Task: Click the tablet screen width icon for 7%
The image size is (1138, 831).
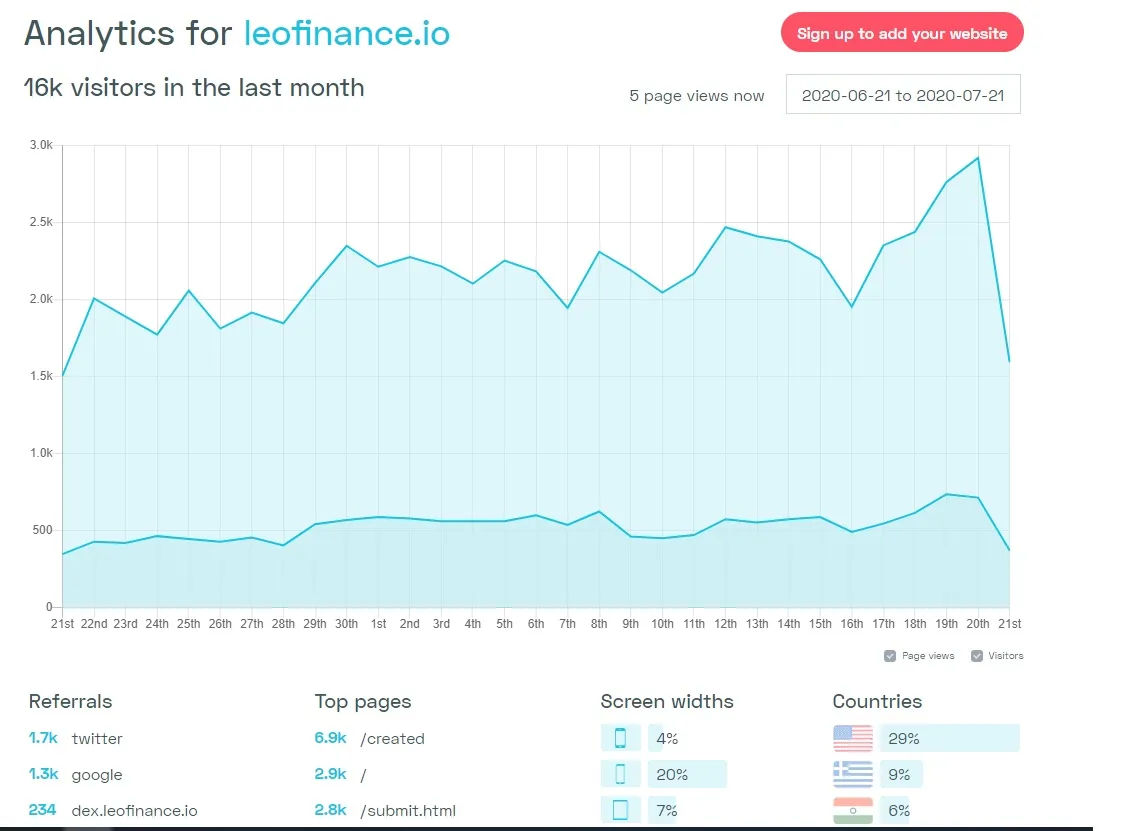Action: point(621,810)
